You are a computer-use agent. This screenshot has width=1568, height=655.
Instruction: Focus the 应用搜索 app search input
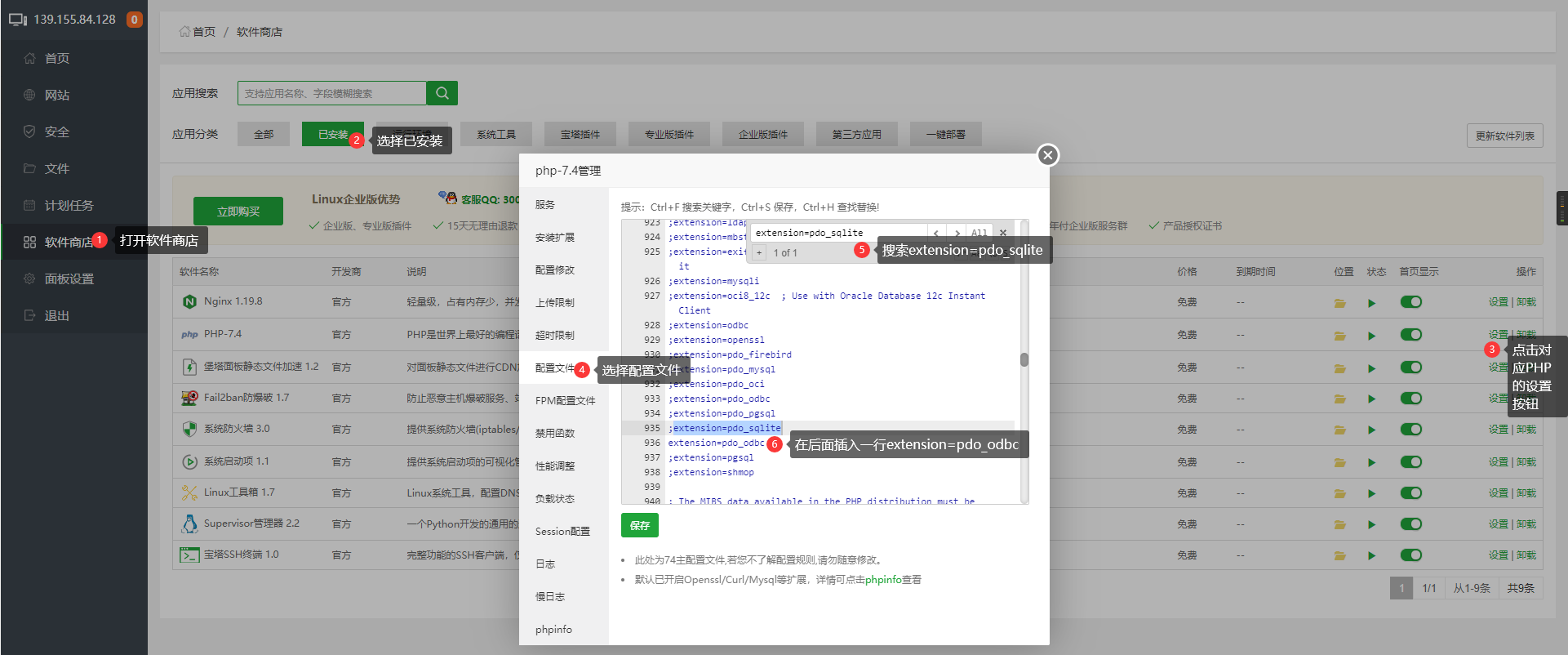[x=332, y=93]
